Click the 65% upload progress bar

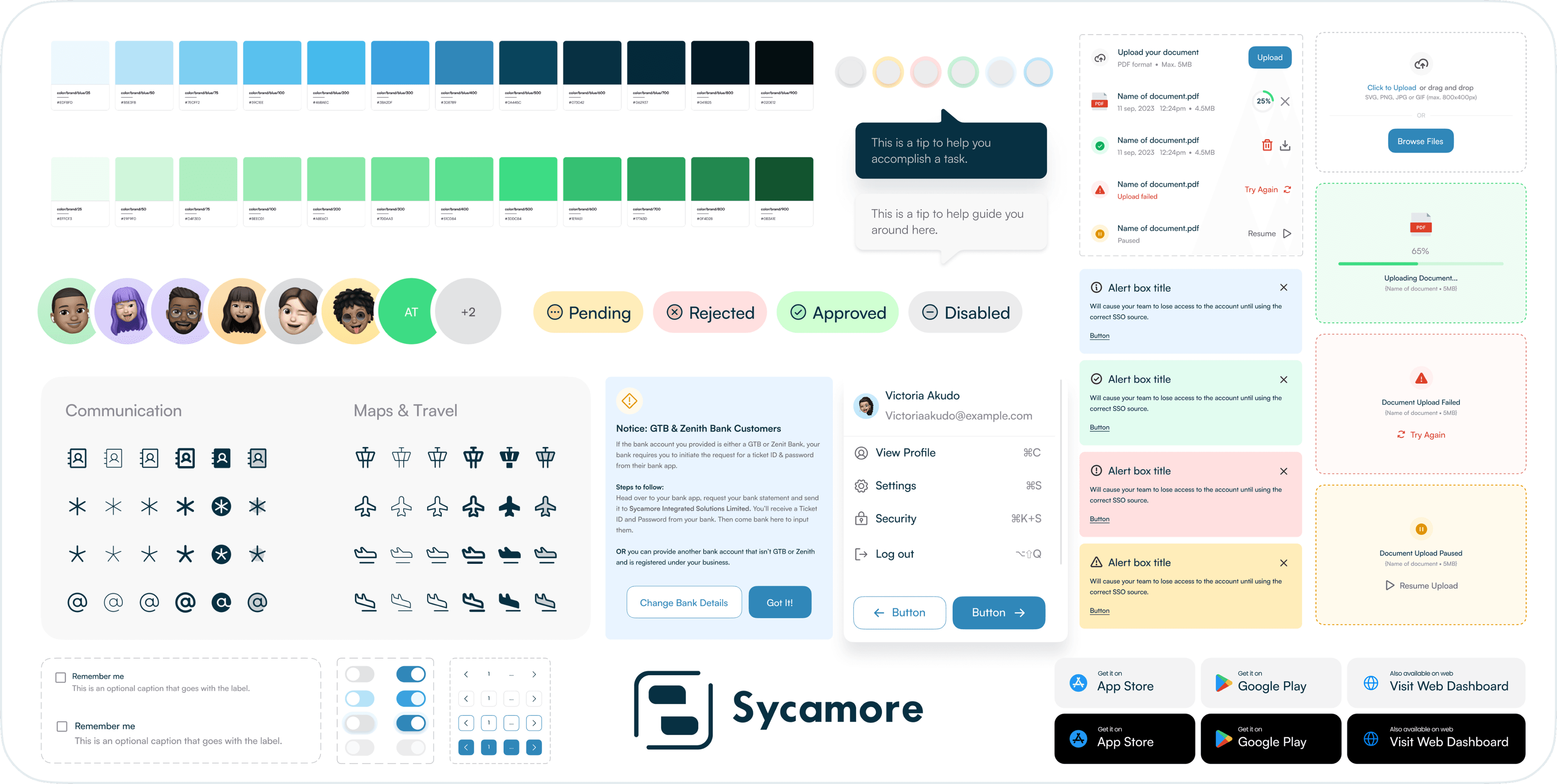click(x=1420, y=264)
